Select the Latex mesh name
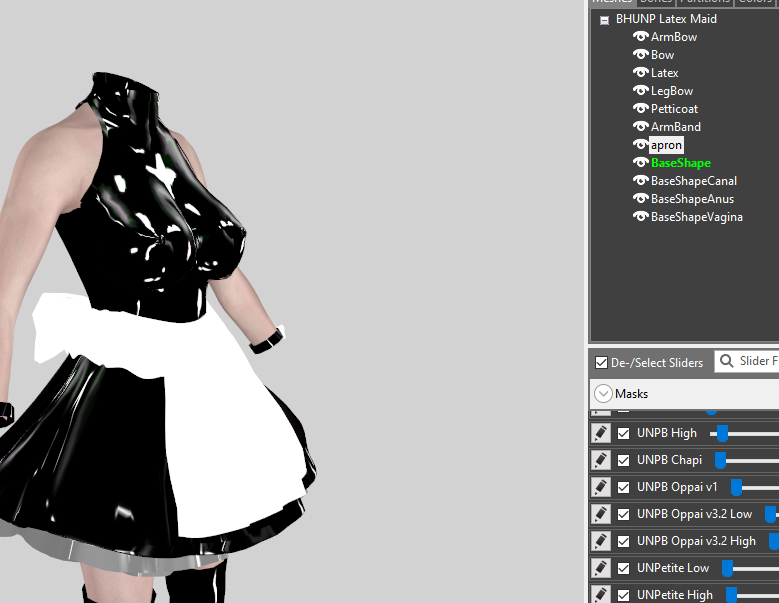This screenshot has height=603, width=779. [x=665, y=73]
